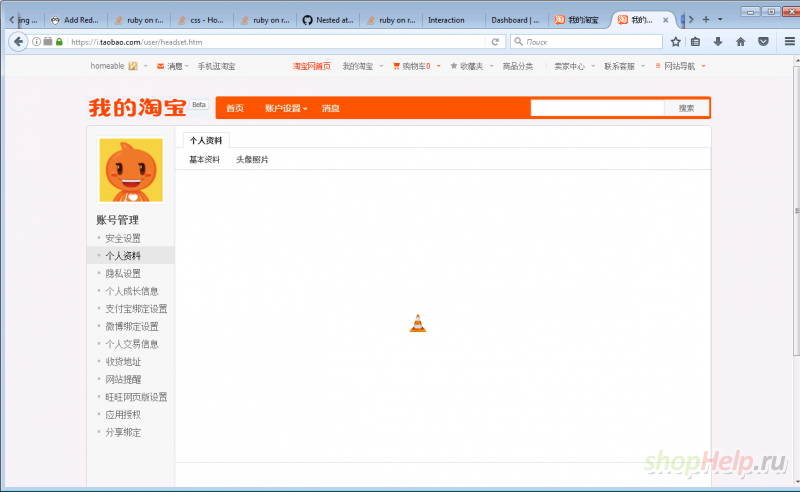Image resolution: width=800 pixels, height=492 pixels.
Task: Open 个人成长信息 in the sidebar
Action: (x=132, y=291)
